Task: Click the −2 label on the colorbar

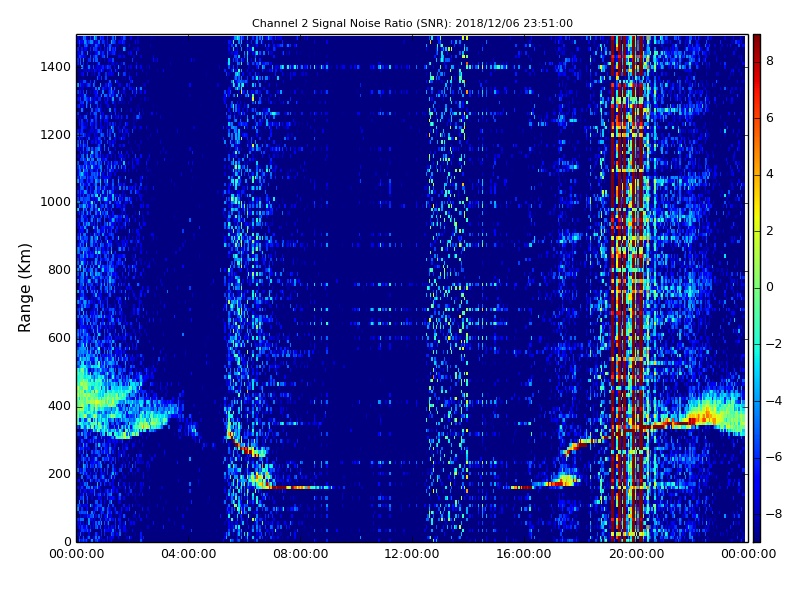Action: [x=772, y=344]
